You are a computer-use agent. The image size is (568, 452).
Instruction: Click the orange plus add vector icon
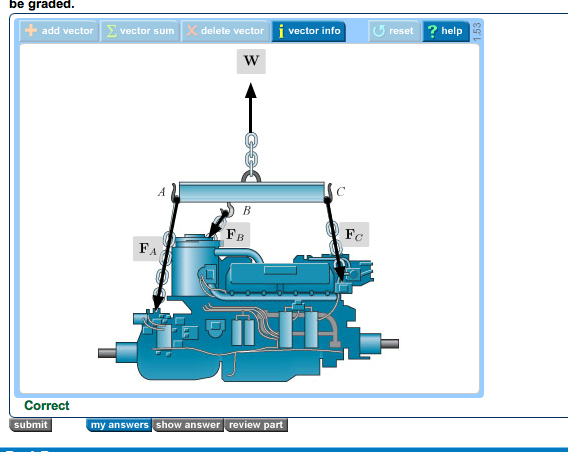[x=31, y=30]
